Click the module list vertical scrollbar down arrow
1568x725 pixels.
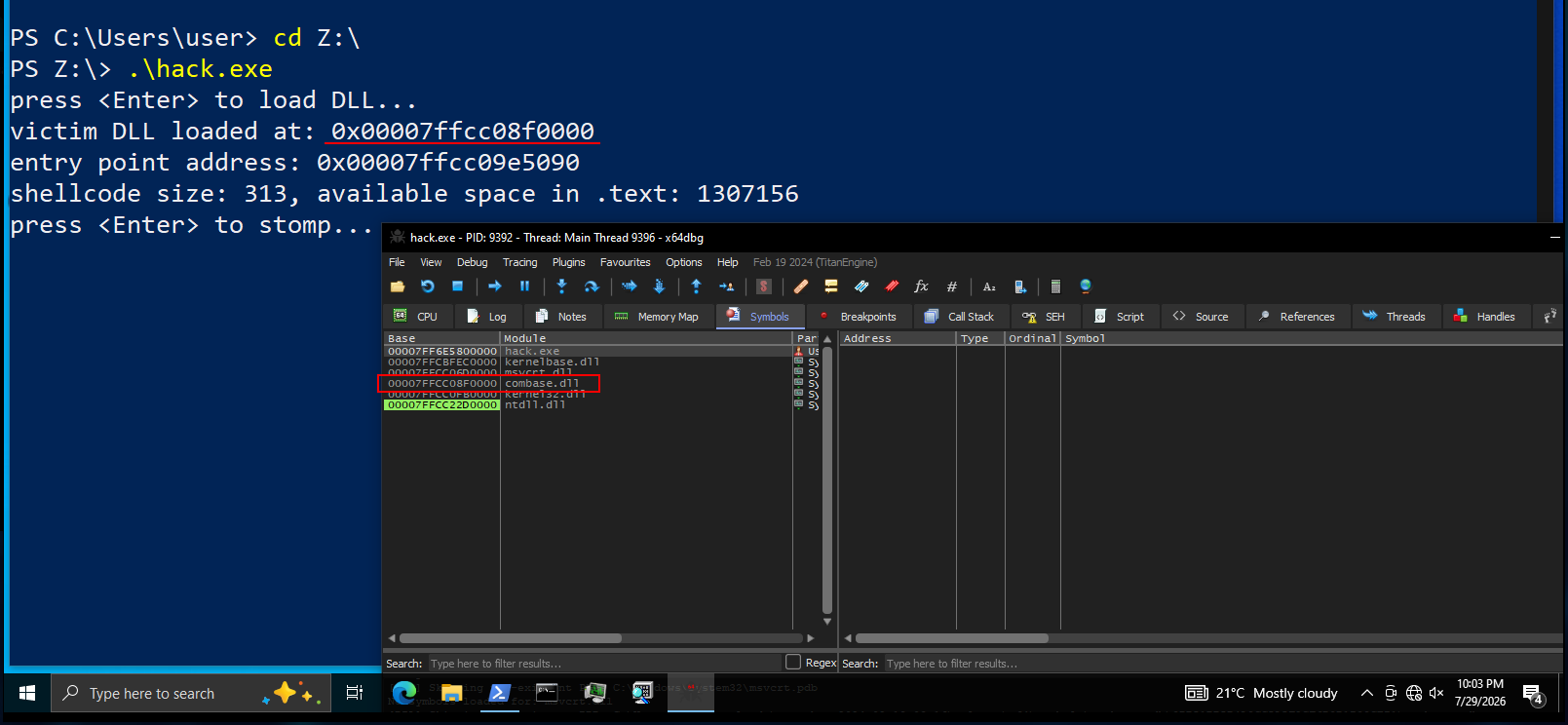(827, 622)
